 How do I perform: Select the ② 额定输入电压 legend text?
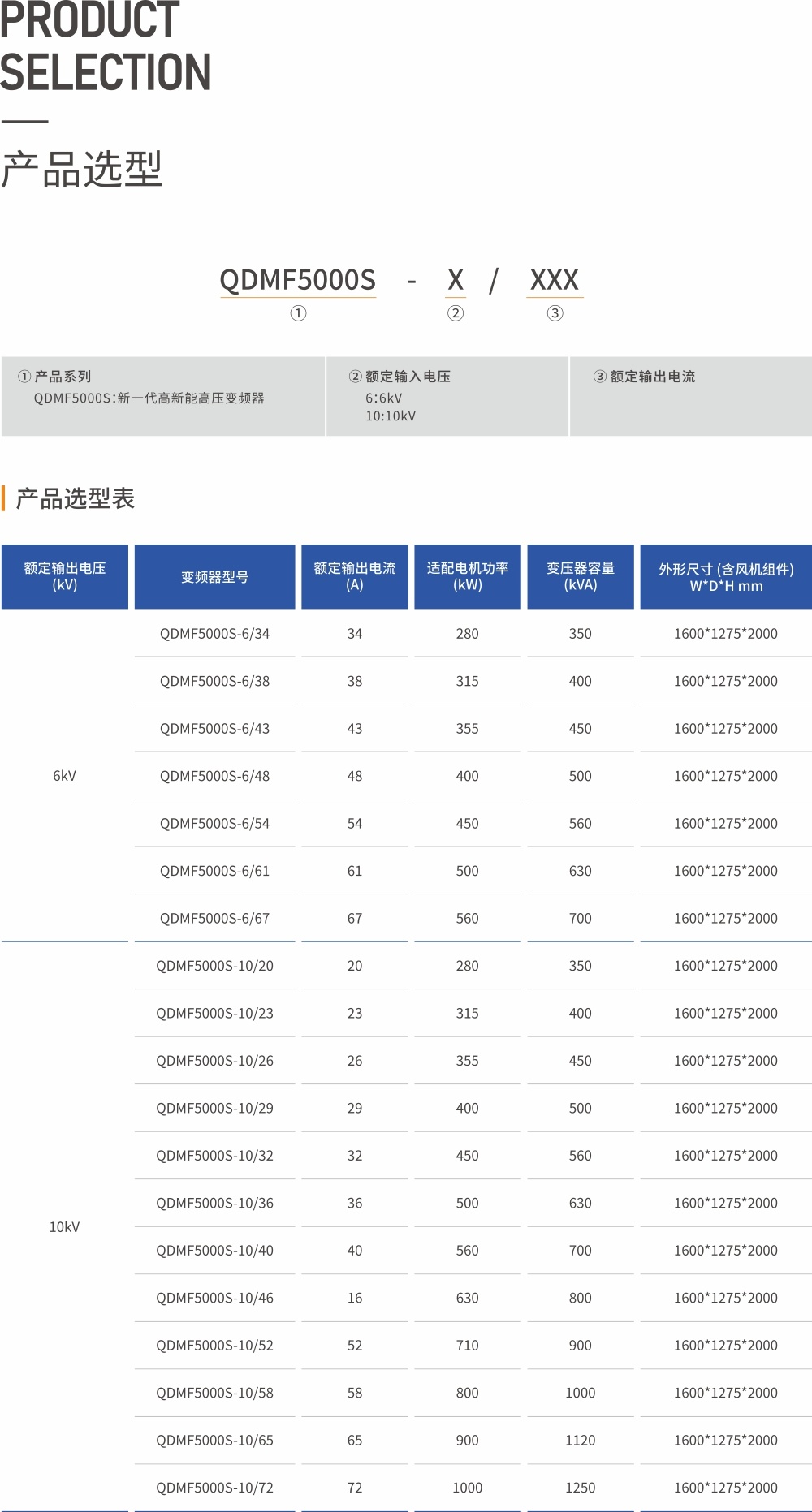400,377
